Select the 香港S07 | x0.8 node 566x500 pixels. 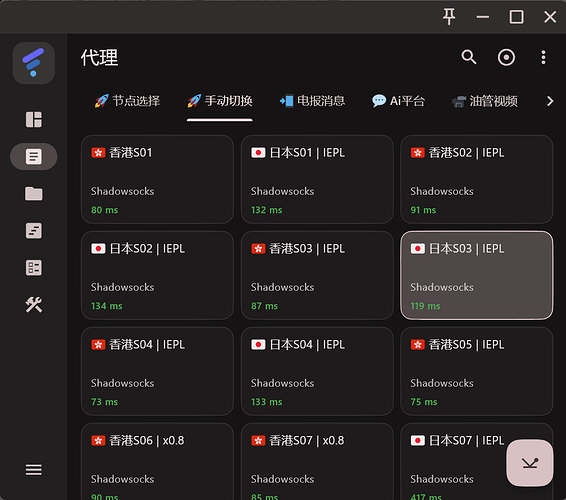point(317,462)
